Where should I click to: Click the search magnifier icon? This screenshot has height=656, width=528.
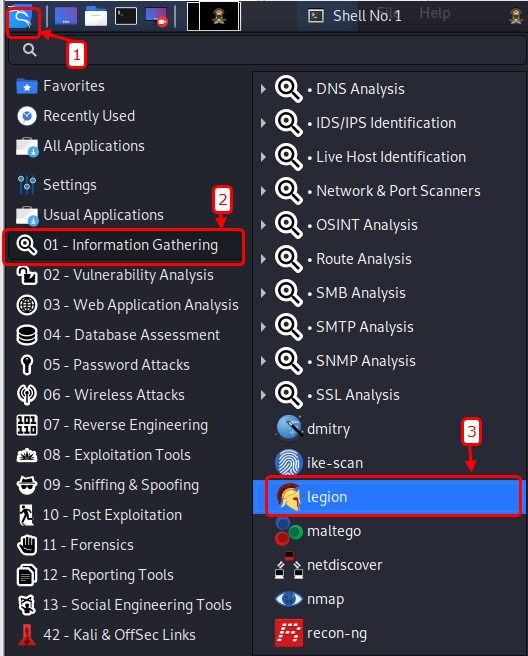click(x=29, y=50)
